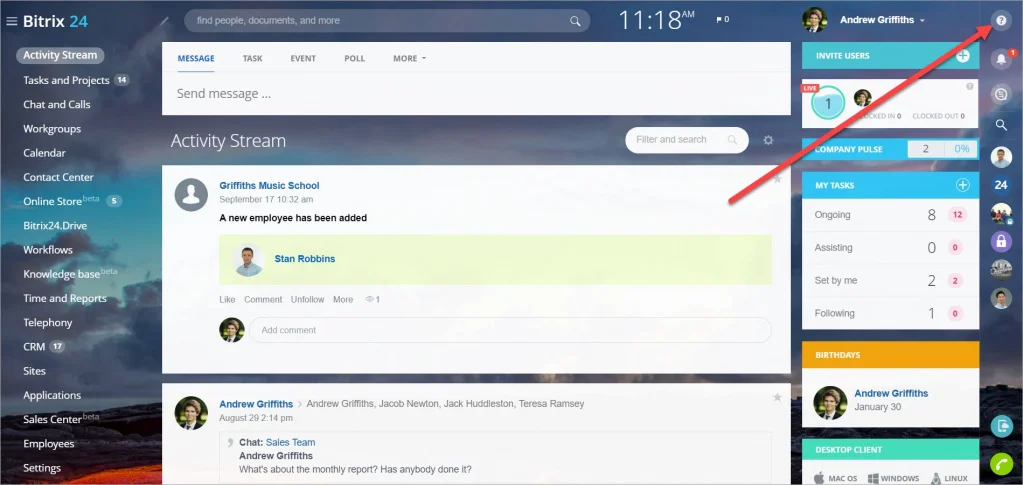Screen dimensions: 1023x485
Task: Click the Mac OS apple icon
Action: click(819, 478)
